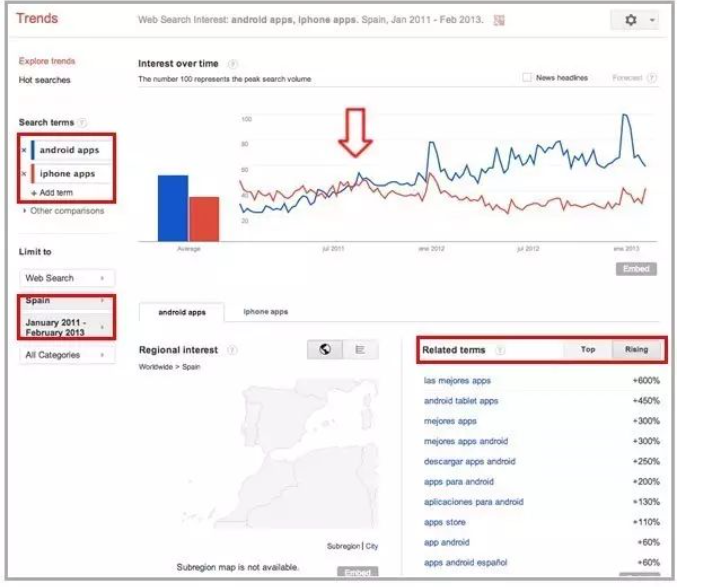Go to Explore trends
Viewport: 710px width, 587px height.
point(47,61)
